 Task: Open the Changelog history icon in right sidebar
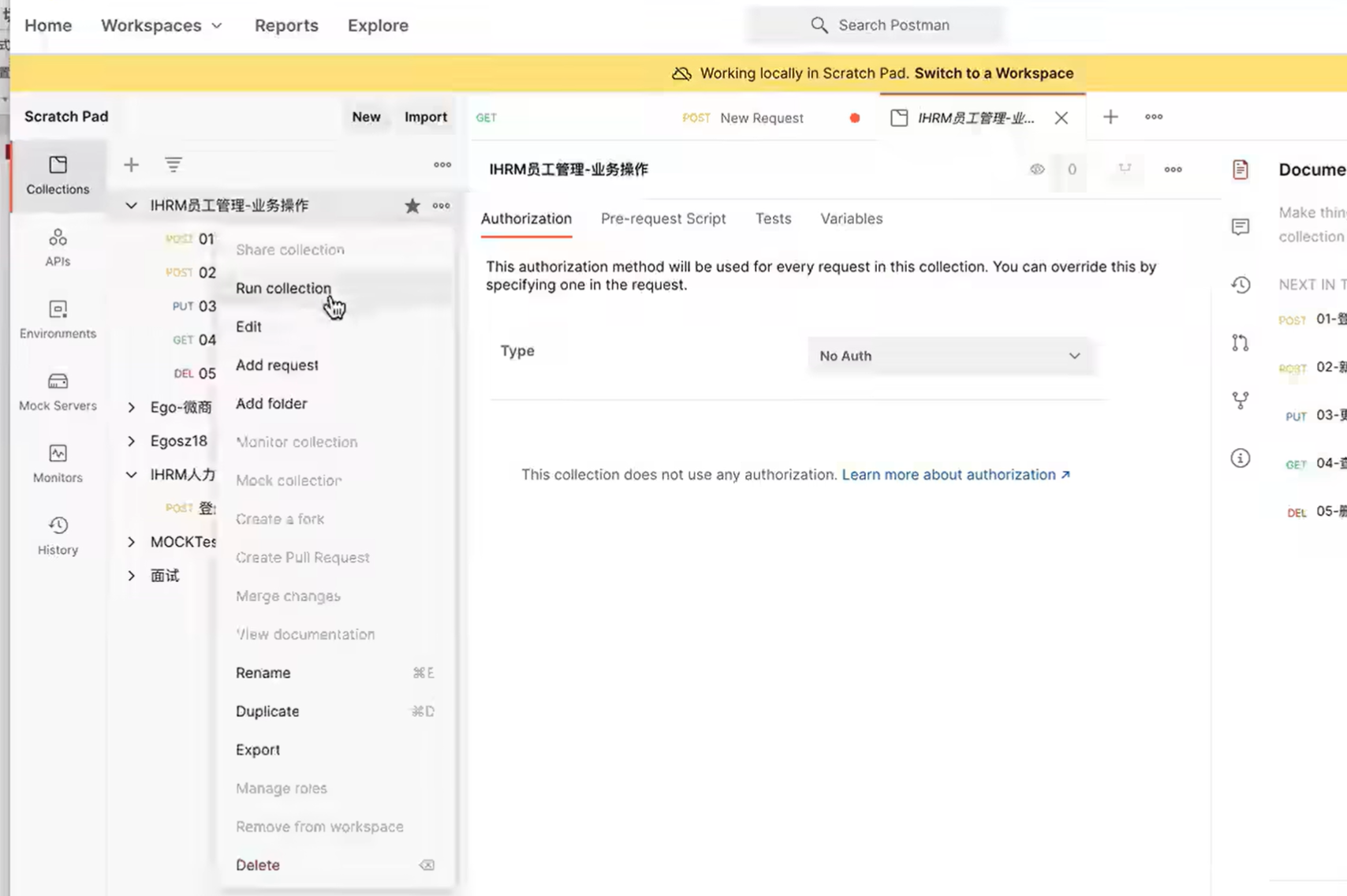point(1241,285)
